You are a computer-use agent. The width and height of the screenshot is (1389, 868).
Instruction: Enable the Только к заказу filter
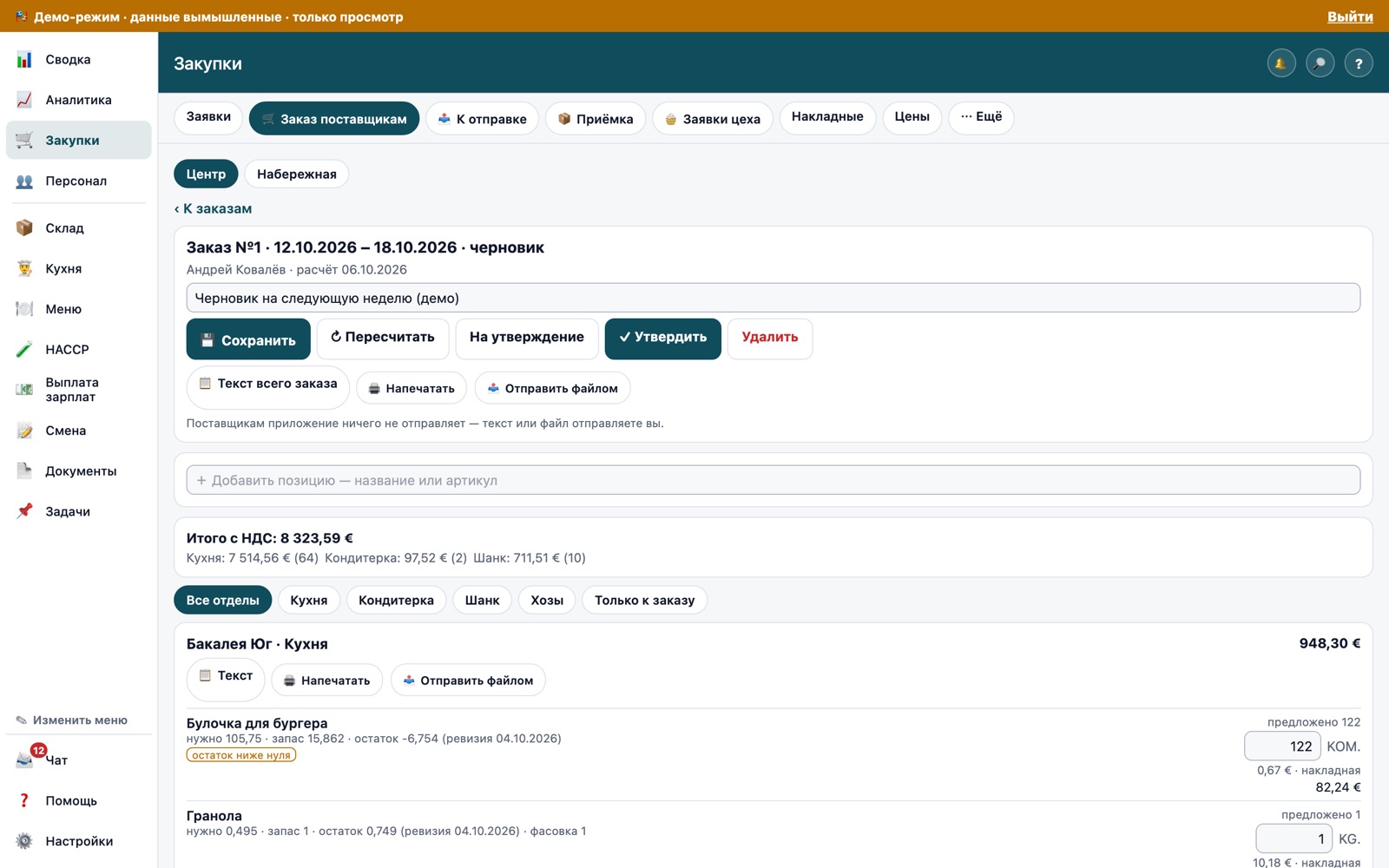pos(645,601)
